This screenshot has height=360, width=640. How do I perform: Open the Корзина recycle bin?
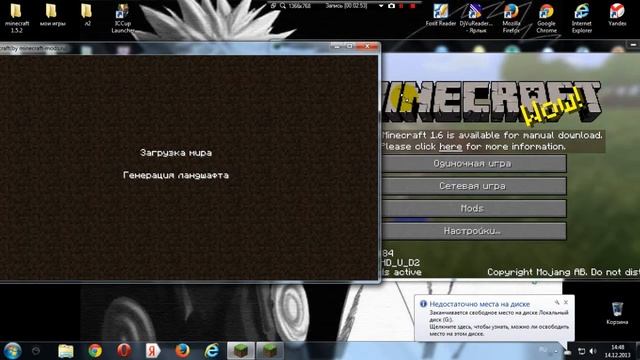point(617,313)
